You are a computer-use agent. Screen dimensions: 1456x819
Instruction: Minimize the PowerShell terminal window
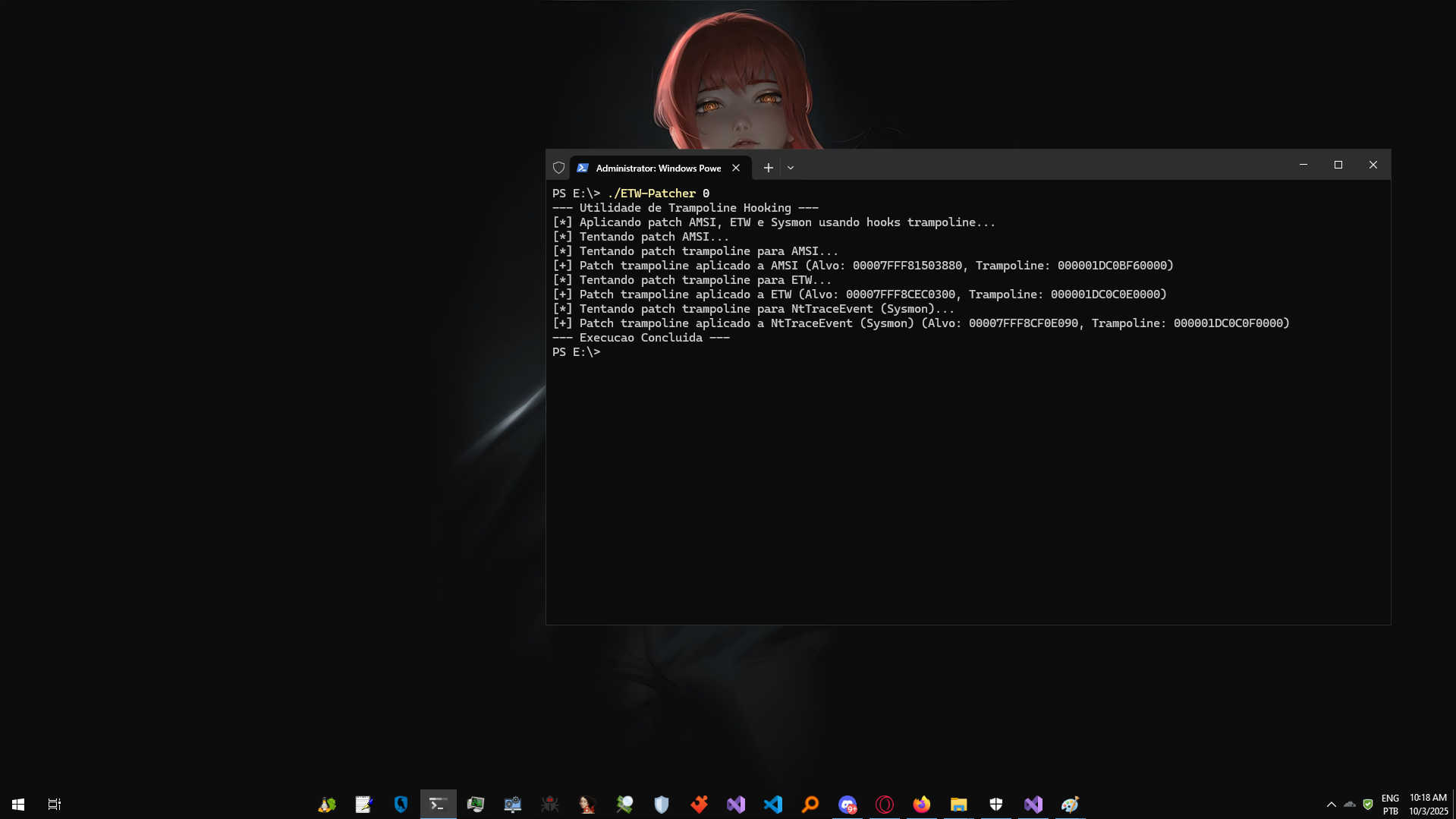coord(1303,165)
